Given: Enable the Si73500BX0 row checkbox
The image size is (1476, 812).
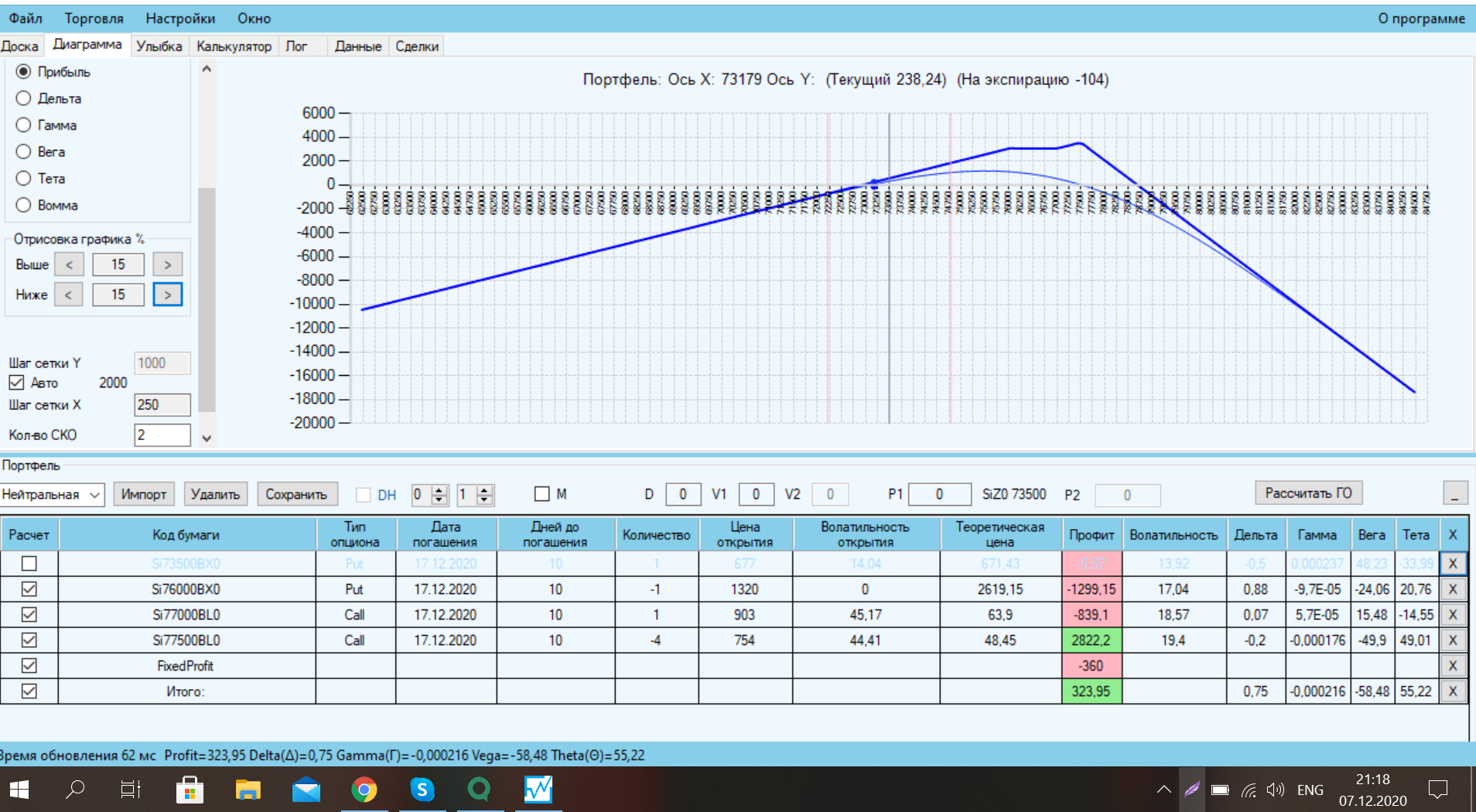Looking at the screenshot, I should click(x=29, y=564).
